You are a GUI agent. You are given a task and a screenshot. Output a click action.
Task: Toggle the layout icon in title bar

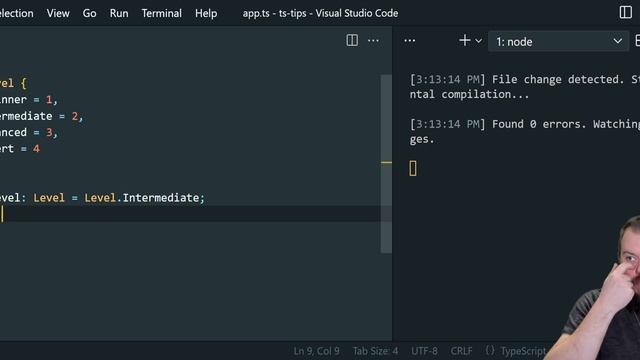click(625, 12)
